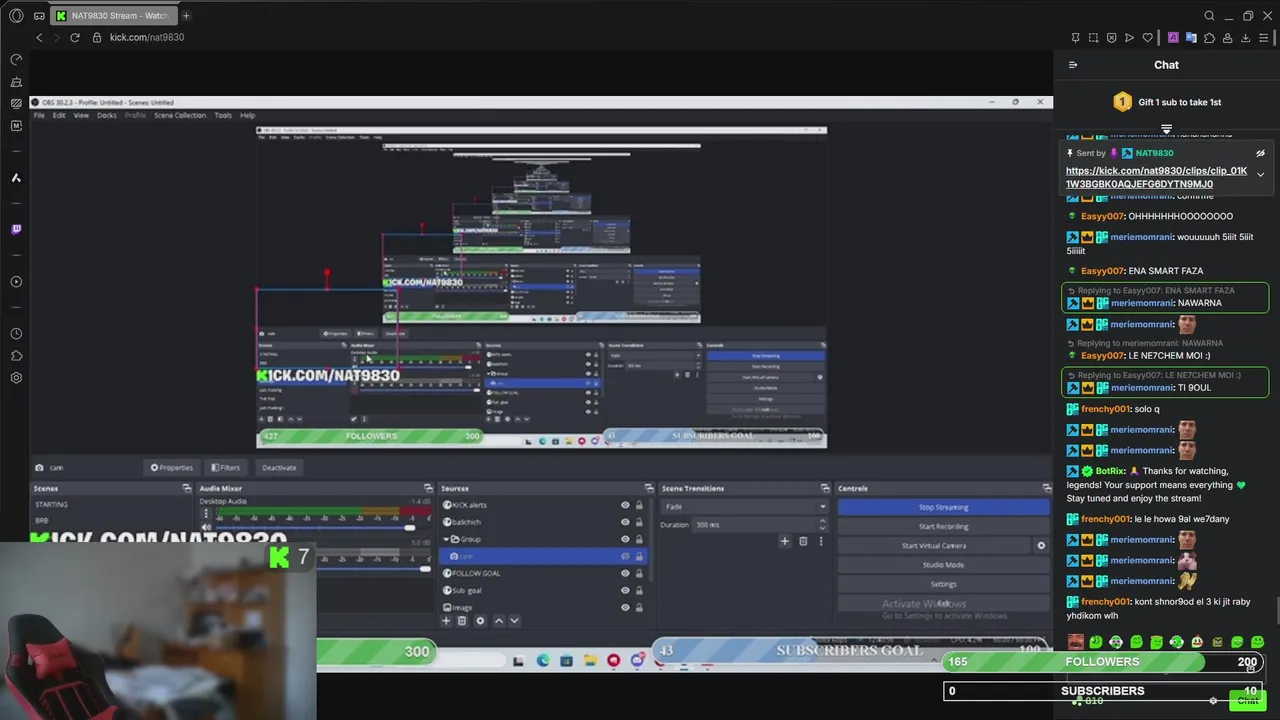The image size is (1280, 720).
Task: Open OBS Docks menu
Action: 107,115
